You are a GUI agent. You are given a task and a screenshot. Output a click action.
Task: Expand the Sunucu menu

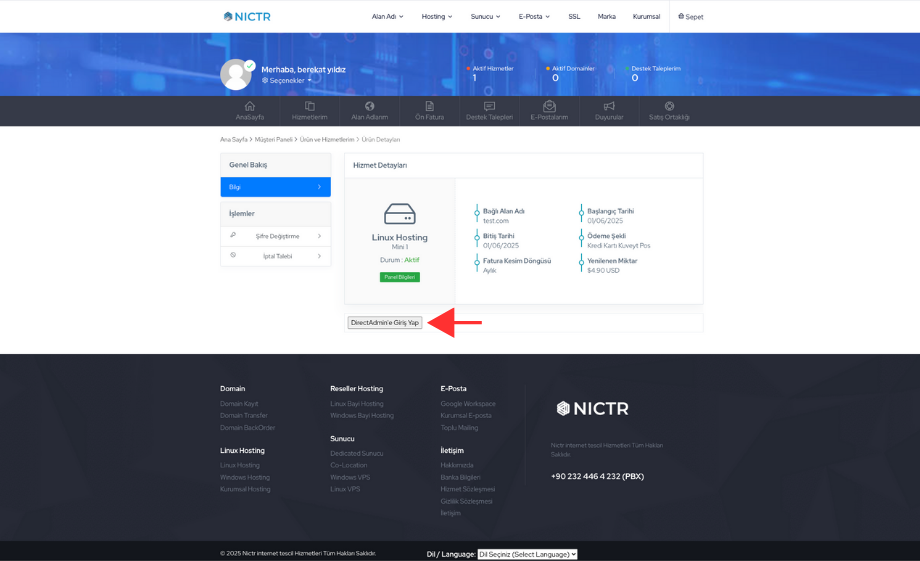[x=485, y=16]
